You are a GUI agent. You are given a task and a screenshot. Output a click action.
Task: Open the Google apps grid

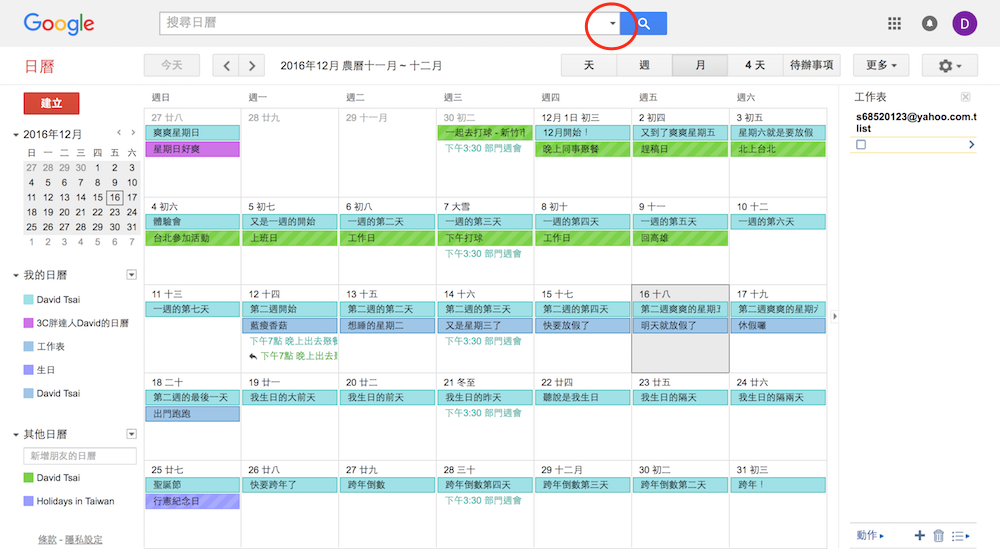click(895, 24)
